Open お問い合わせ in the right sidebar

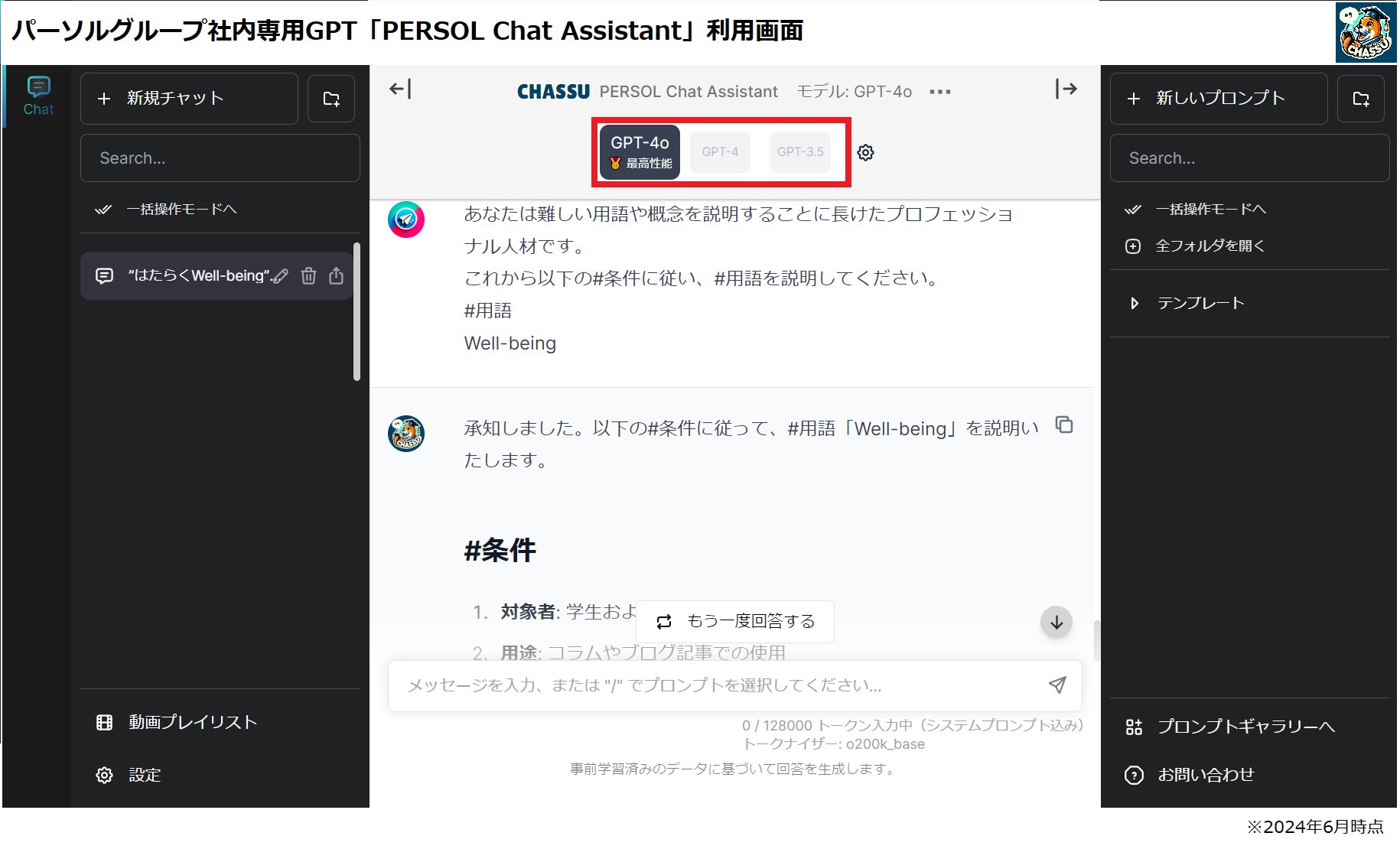(1190, 775)
